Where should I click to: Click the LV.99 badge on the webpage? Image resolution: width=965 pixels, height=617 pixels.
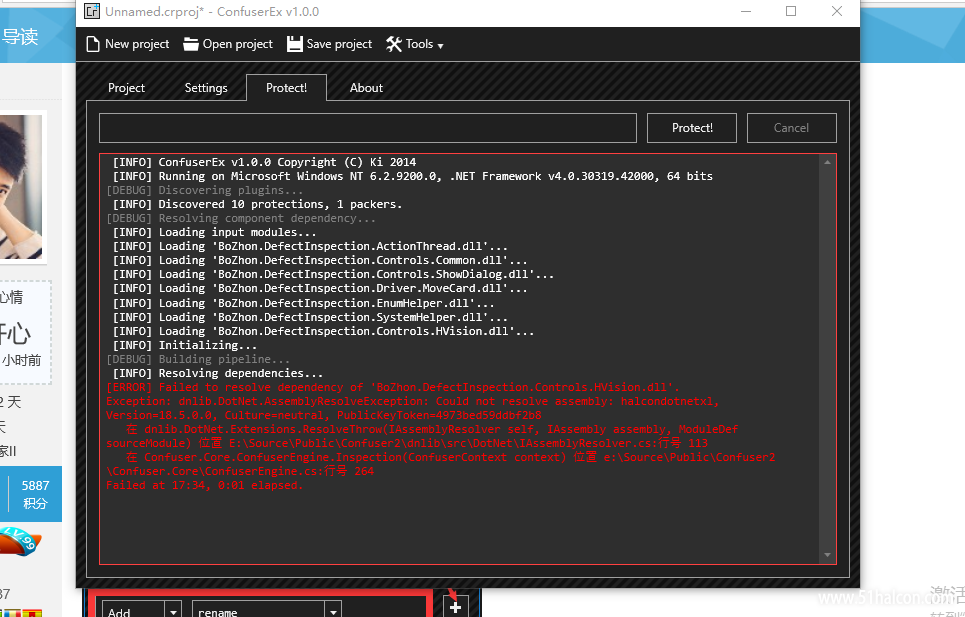[20, 541]
